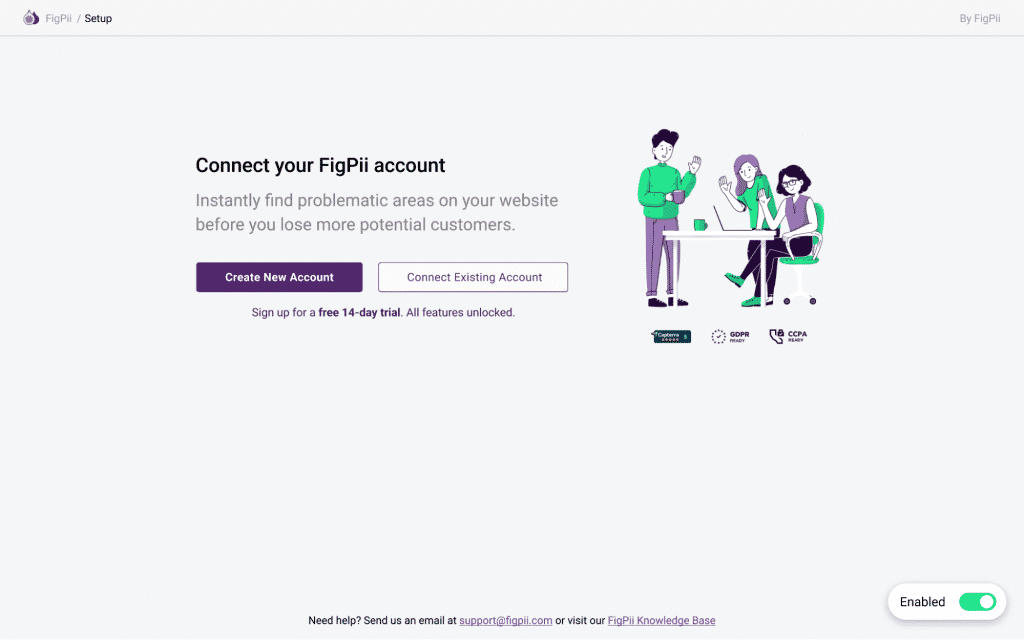1024x640 pixels.
Task: Click the Capterra rating badge
Action: tap(671, 337)
